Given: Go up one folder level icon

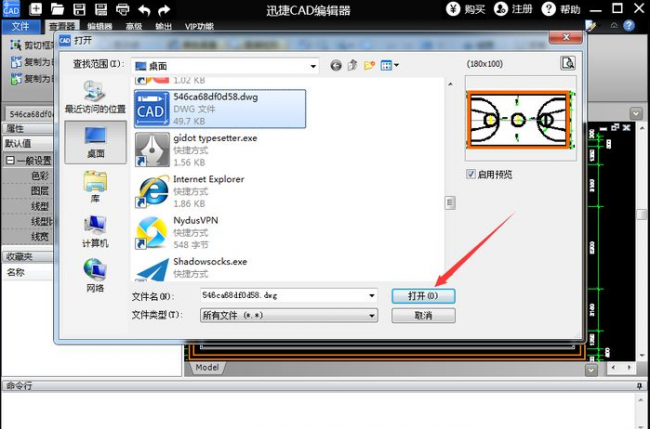Looking at the screenshot, I should click(x=352, y=65).
